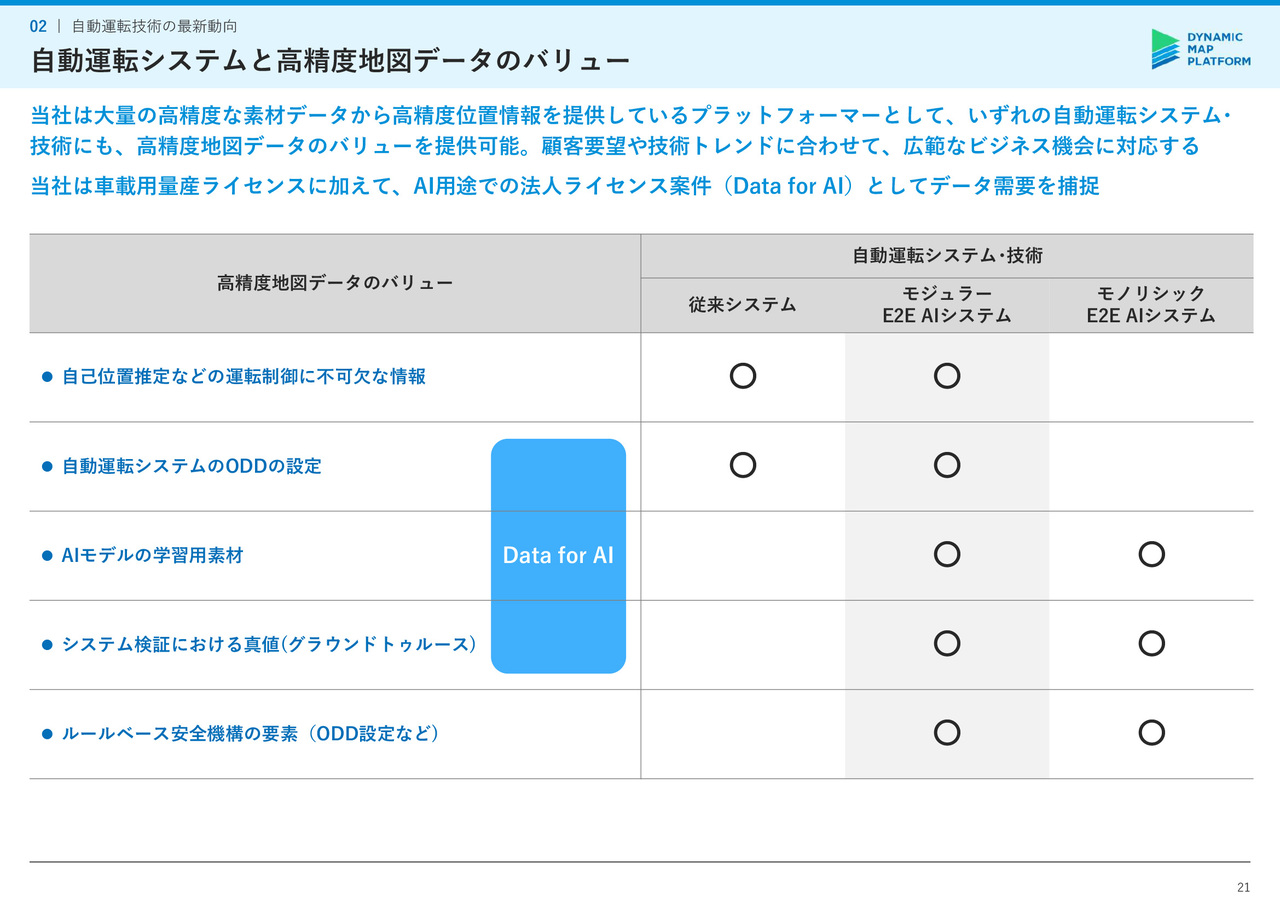Click the AIモデルの学習用素材 circle under モジュラー column
Viewport: 1280px width, 905px height.
(x=947, y=554)
